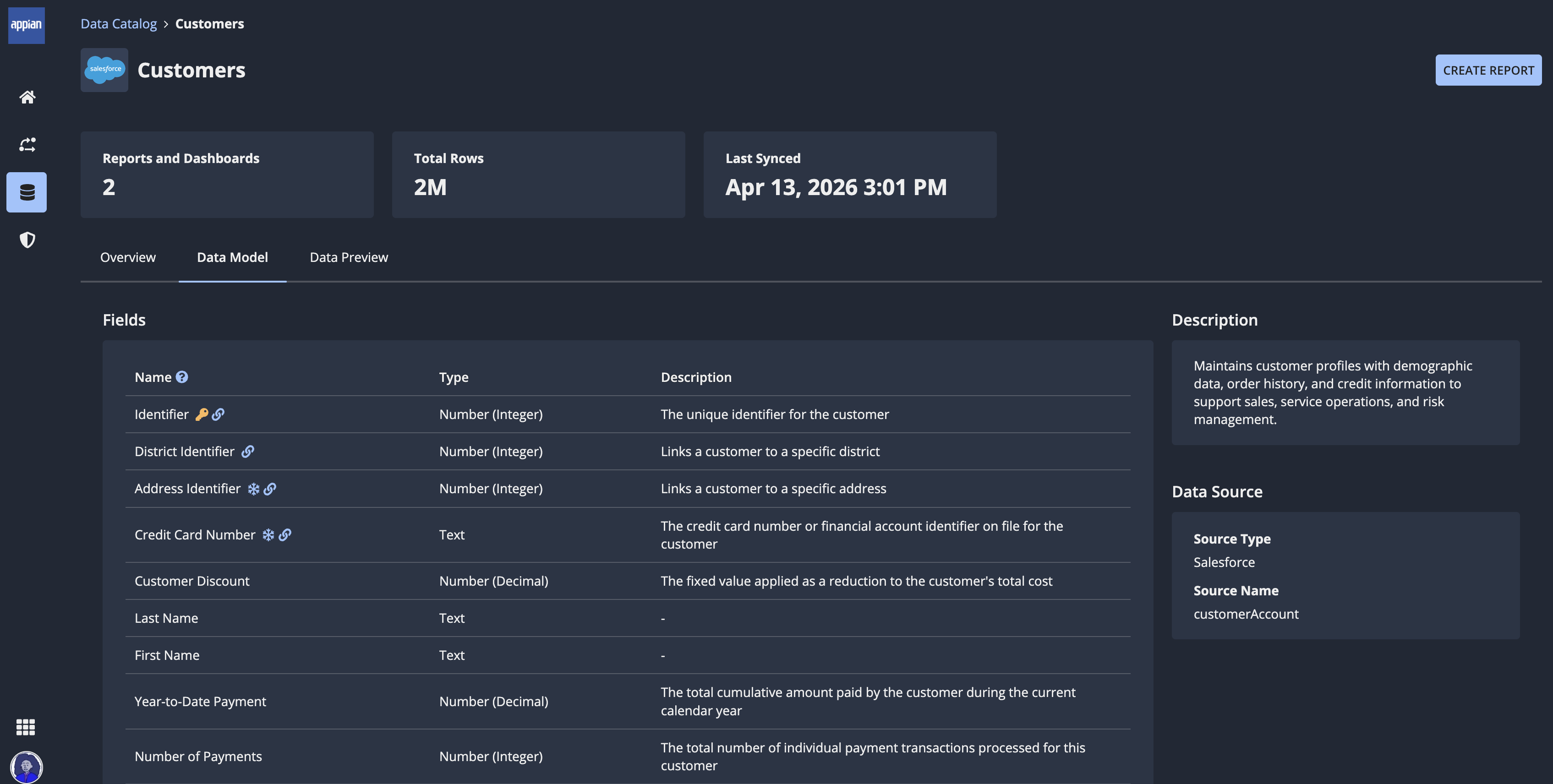This screenshot has height=784, width=1553.
Task: Click Number (Decimal) type for Customer Discount
Action: pyautogui.click(x=494, y=581)
